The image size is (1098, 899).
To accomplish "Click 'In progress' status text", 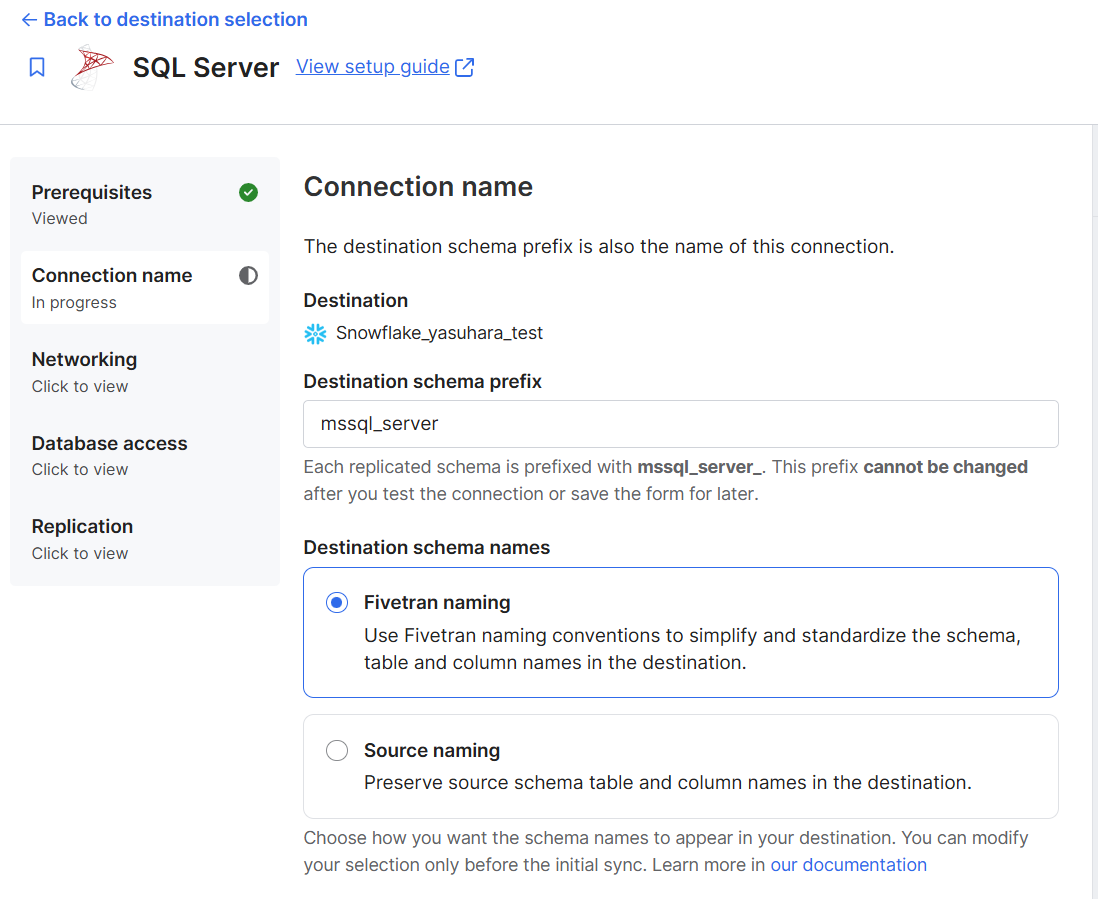I will coord(74,302).
